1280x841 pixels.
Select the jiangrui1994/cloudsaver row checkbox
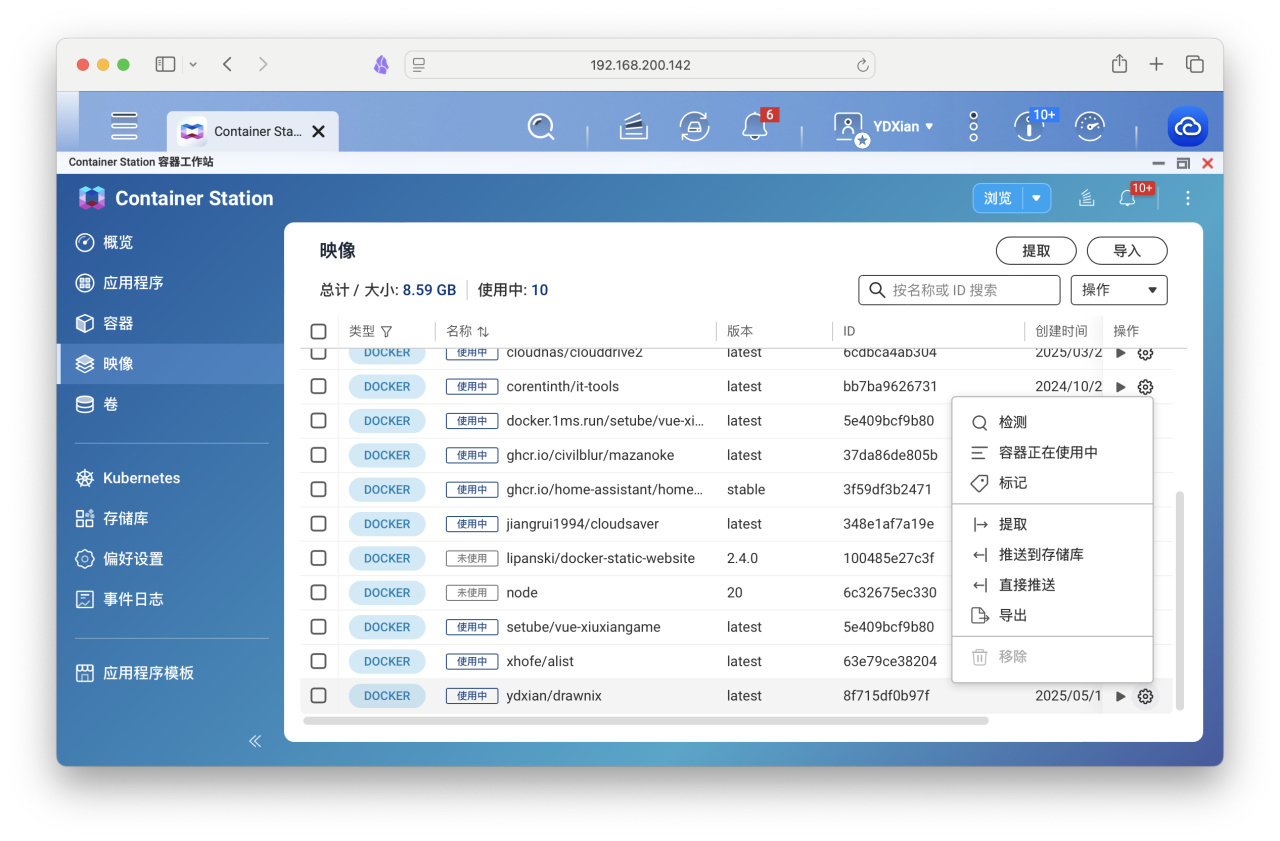pyautogui.click(x=318, y=524)
